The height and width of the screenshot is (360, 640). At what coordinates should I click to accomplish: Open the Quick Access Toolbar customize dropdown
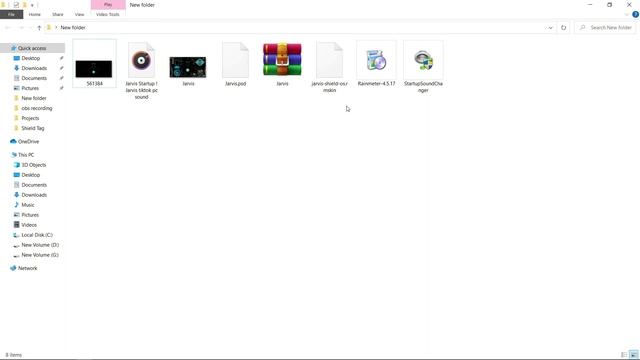[32, 5]
